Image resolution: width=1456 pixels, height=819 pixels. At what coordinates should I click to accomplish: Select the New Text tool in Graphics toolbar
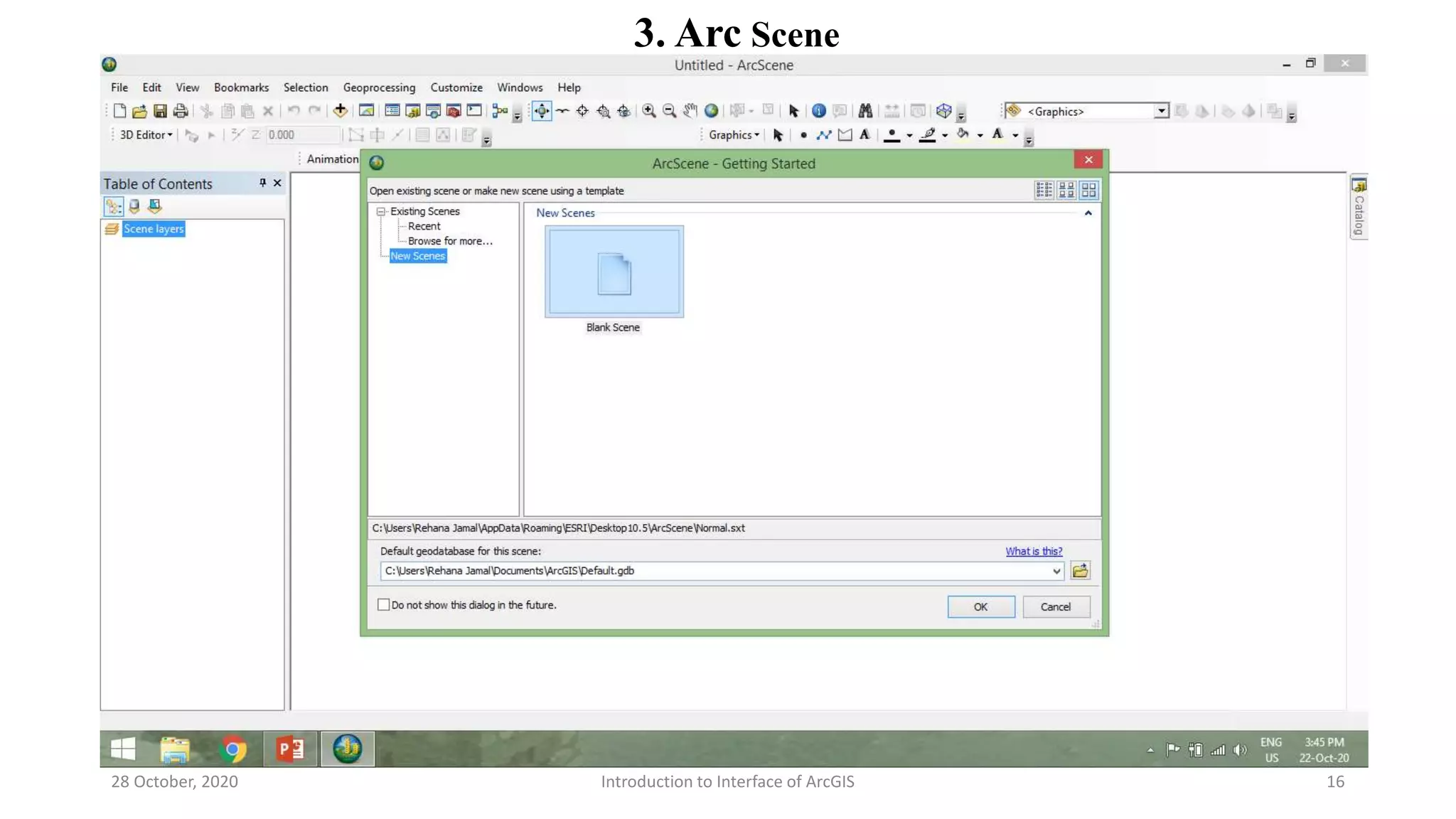coord(864,135)
